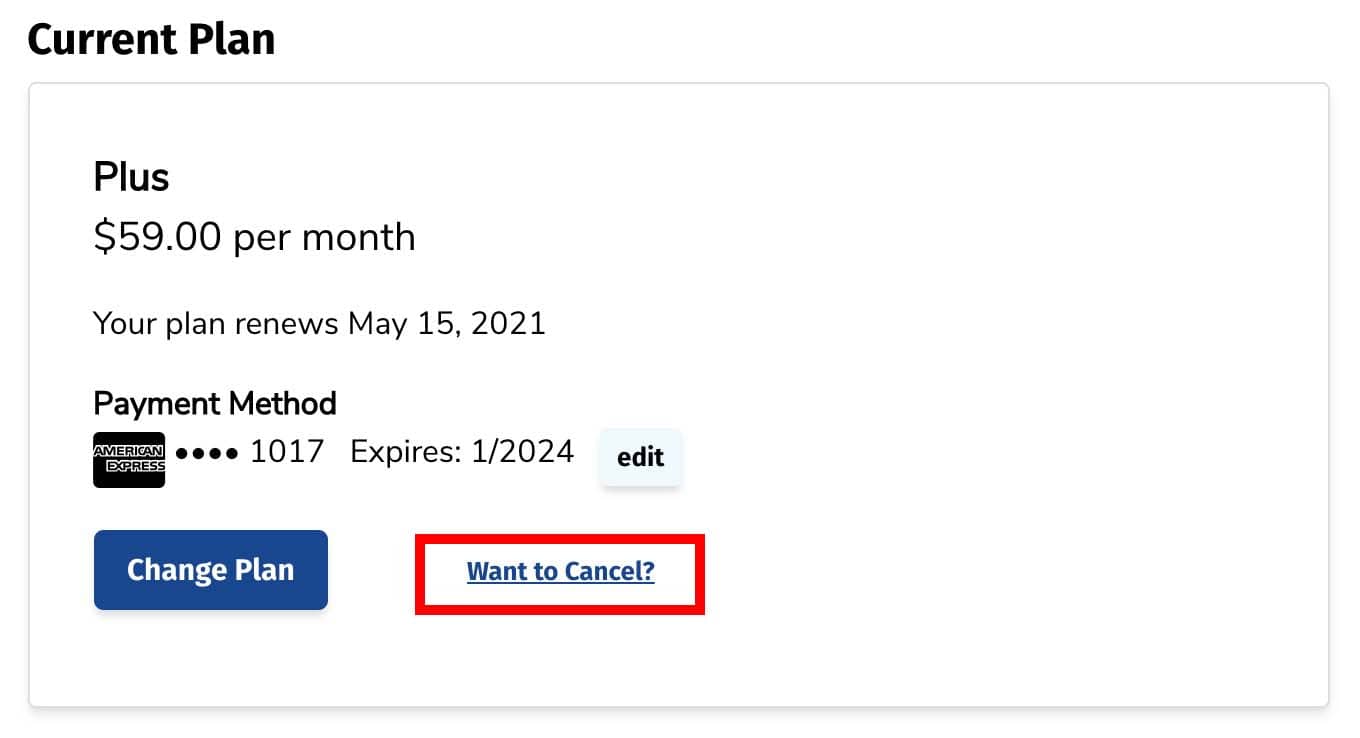Image resolution: width=1360 pixels, height=738 pixels.
Task: Select the Plus plan name
Action: (131, 177)
